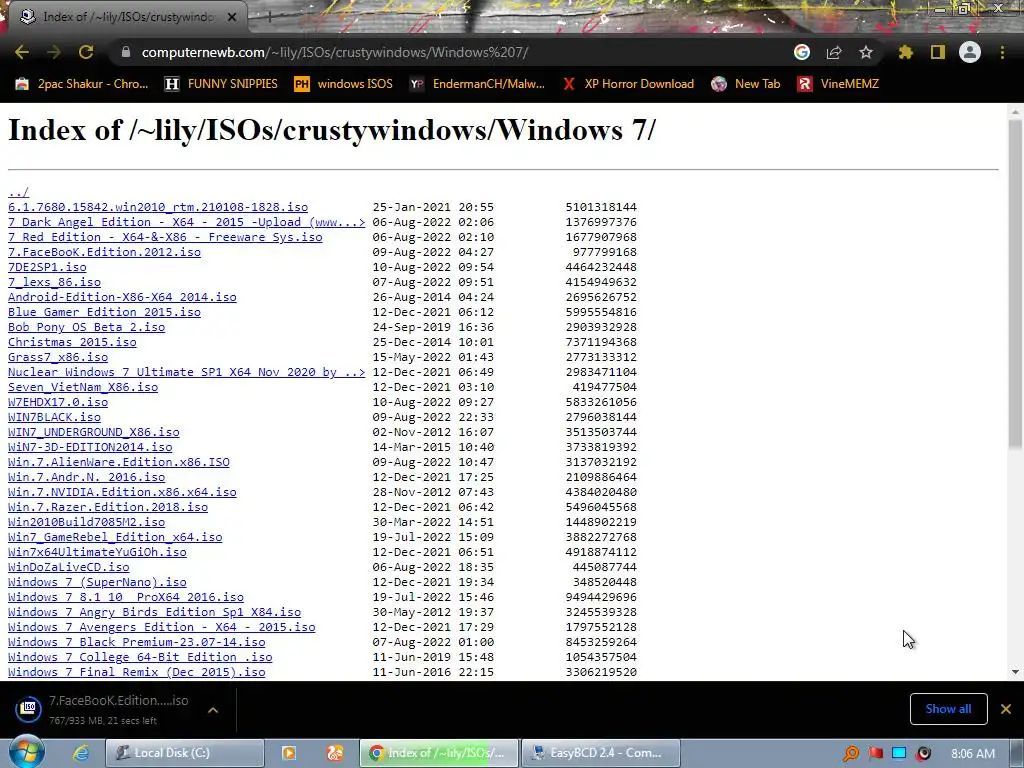The height and width of the screenshot is (768, 1024).
Task: Download 7.FaceBooK.Edition.2012.iso from list
Action: pyautogui.click(x=104, y=252)
